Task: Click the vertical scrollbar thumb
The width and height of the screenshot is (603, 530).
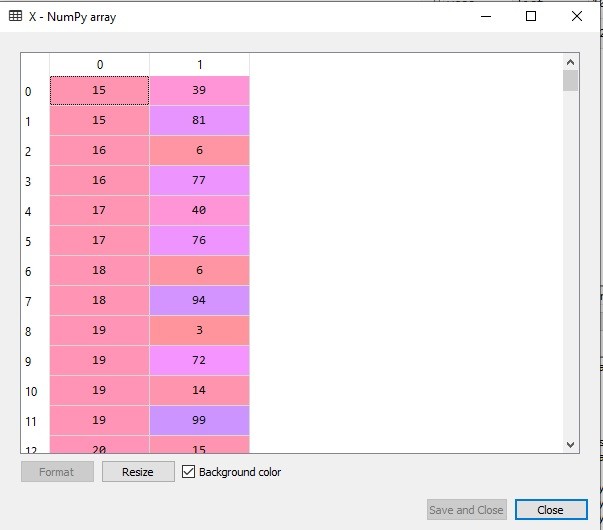Action: (570, 81)
